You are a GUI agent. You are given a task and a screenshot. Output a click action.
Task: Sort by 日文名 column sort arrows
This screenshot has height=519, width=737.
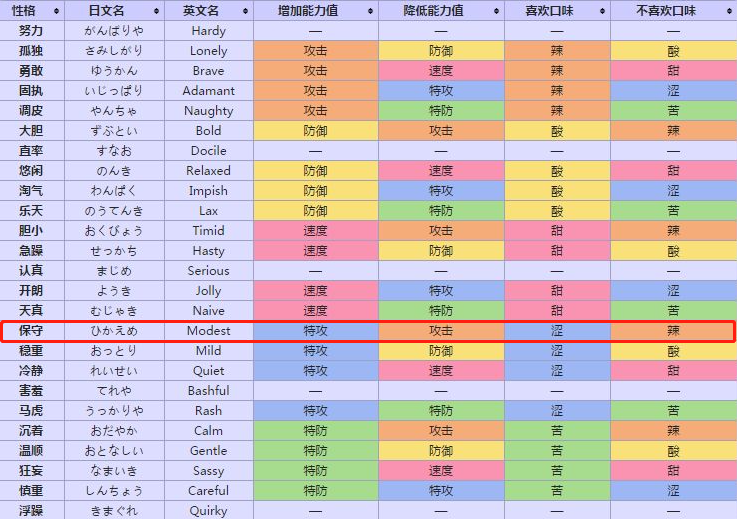click(156, 11)
